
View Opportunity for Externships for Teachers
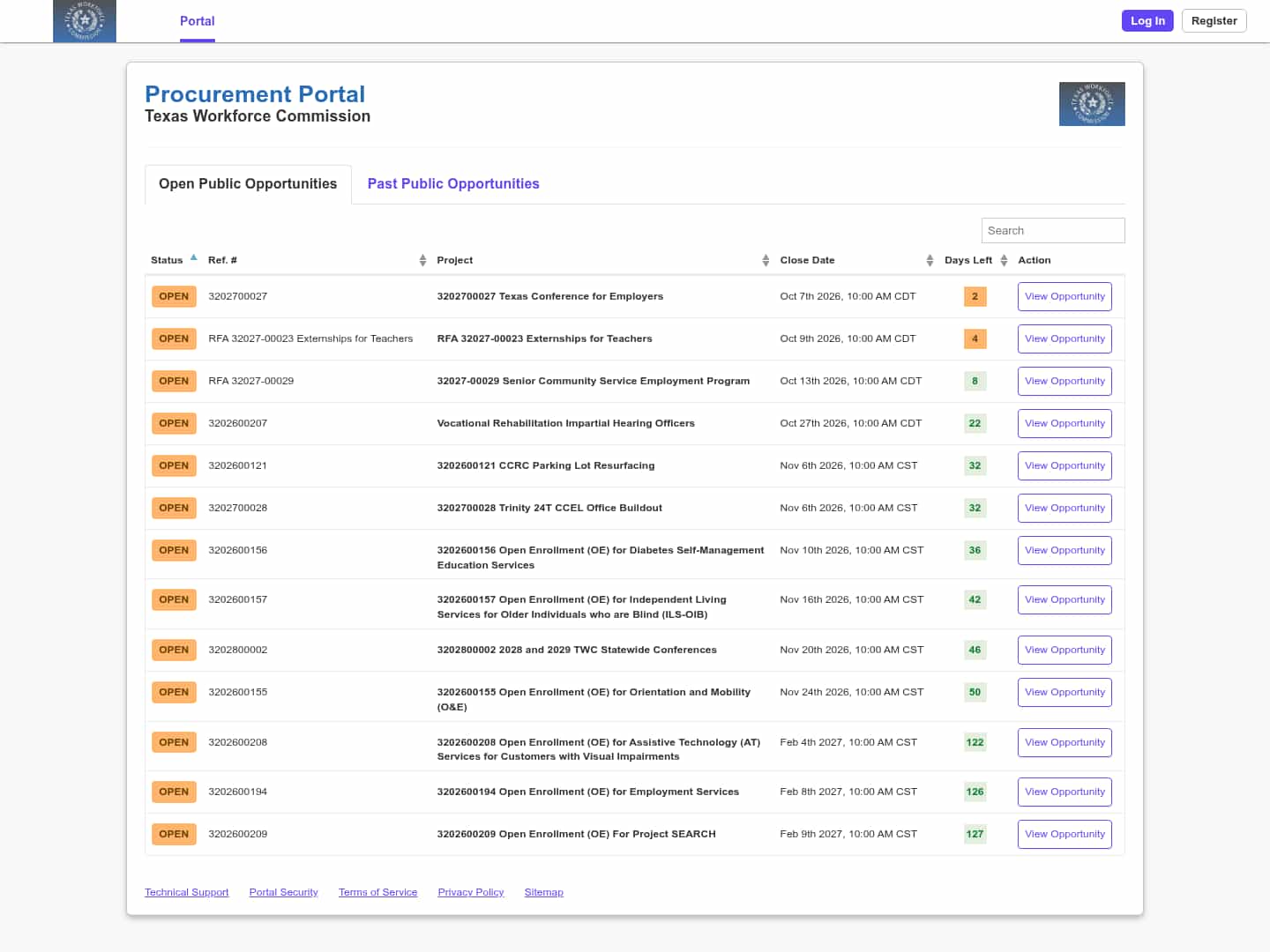[x=1065, y=339]
